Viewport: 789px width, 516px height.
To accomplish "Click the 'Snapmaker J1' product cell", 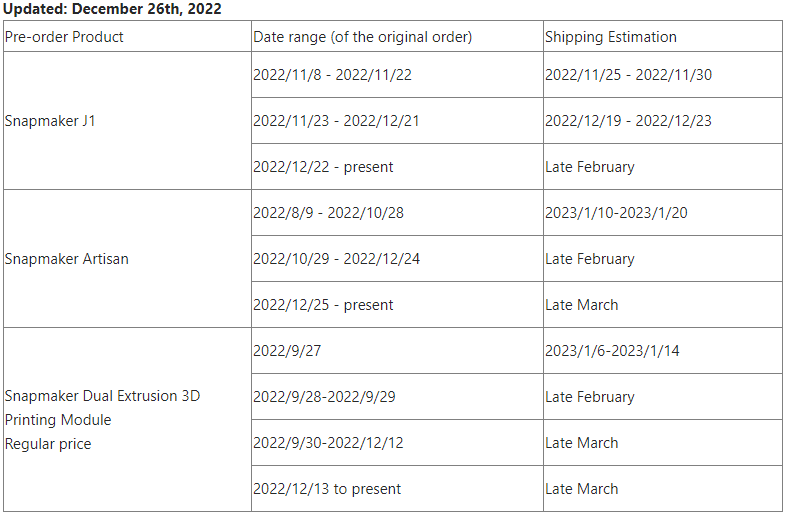I will pyautogui.click(x=50, y=121).
